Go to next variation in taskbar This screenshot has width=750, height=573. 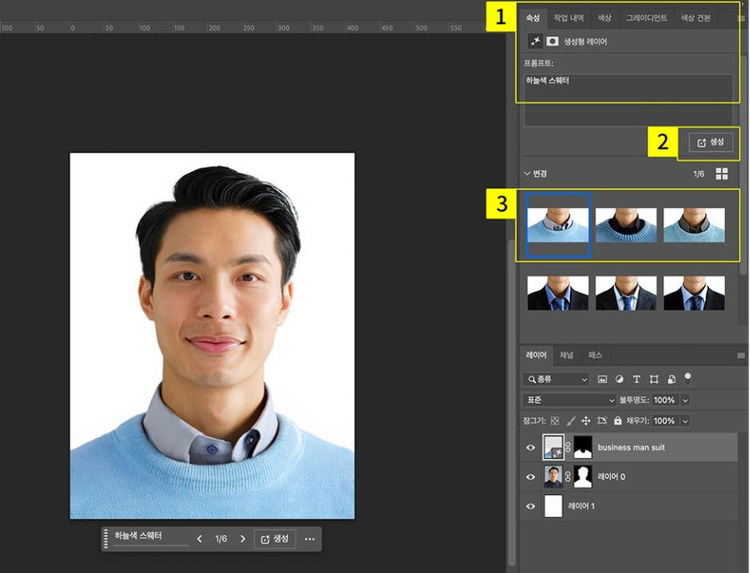pyautogui.click(x=242, y=539)
